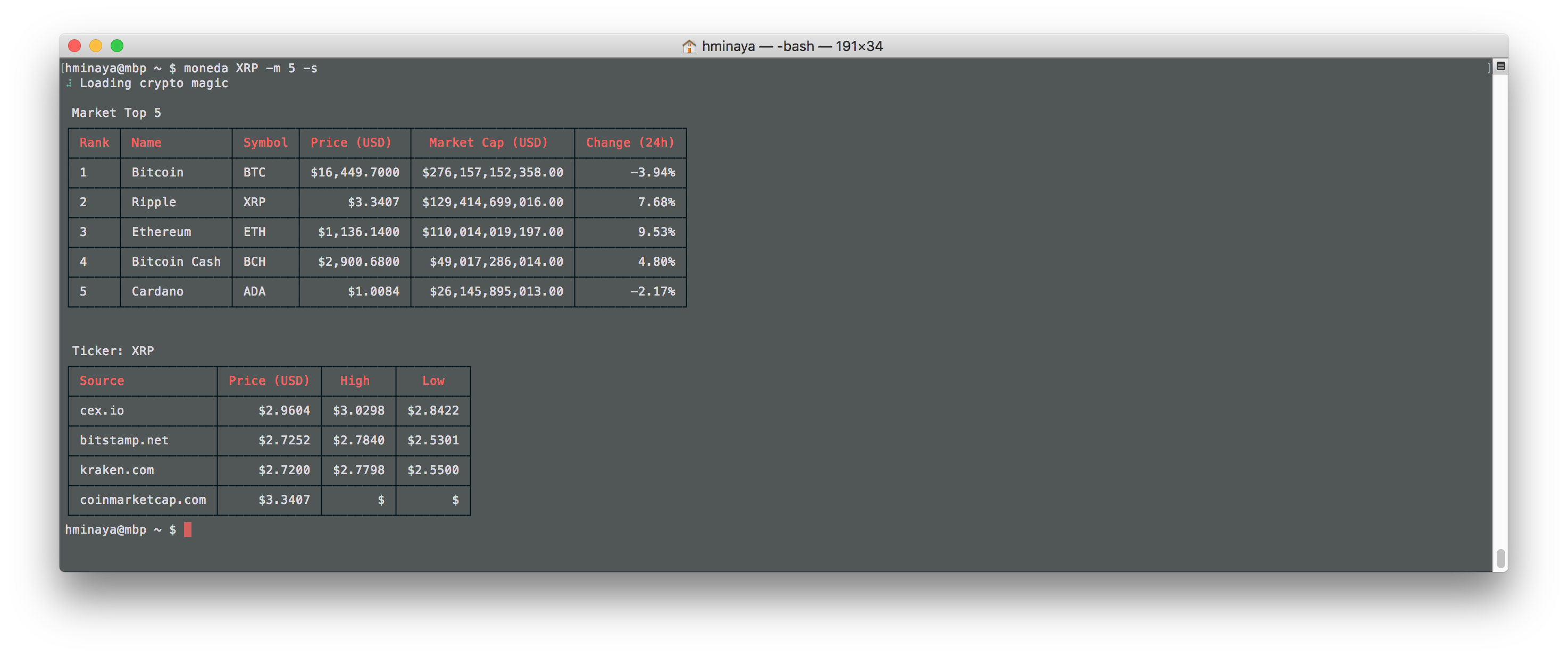Image resolution: width=1568 pixels, height=657 pixels.
Task: Click the Market Cap (USD) column header
Action: pos(488,142)
